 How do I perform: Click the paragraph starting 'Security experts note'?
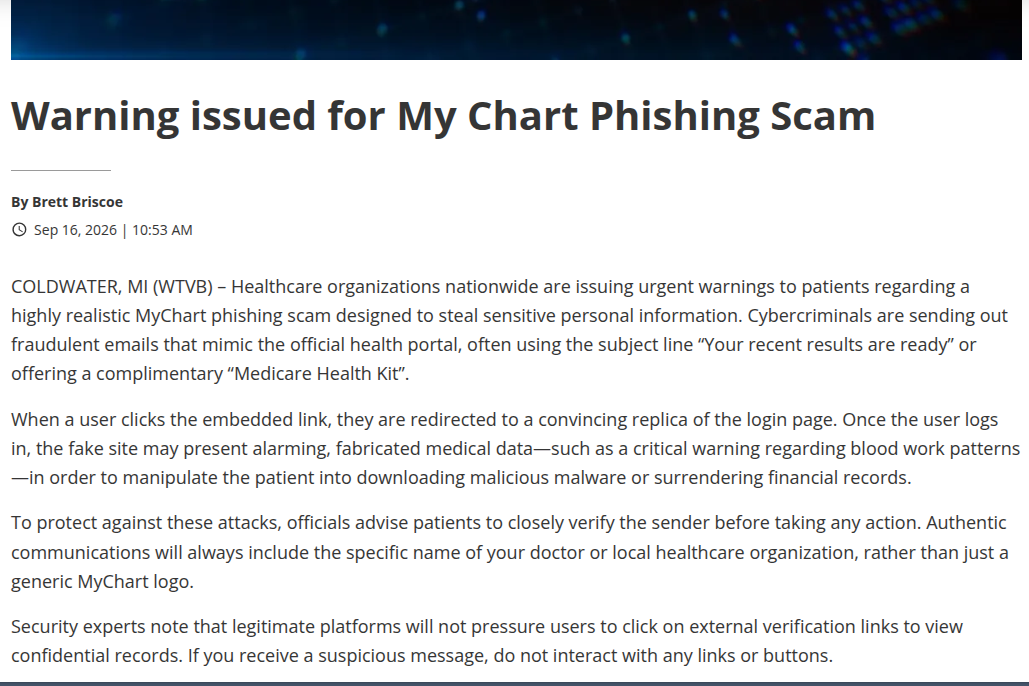click(487, 641)
